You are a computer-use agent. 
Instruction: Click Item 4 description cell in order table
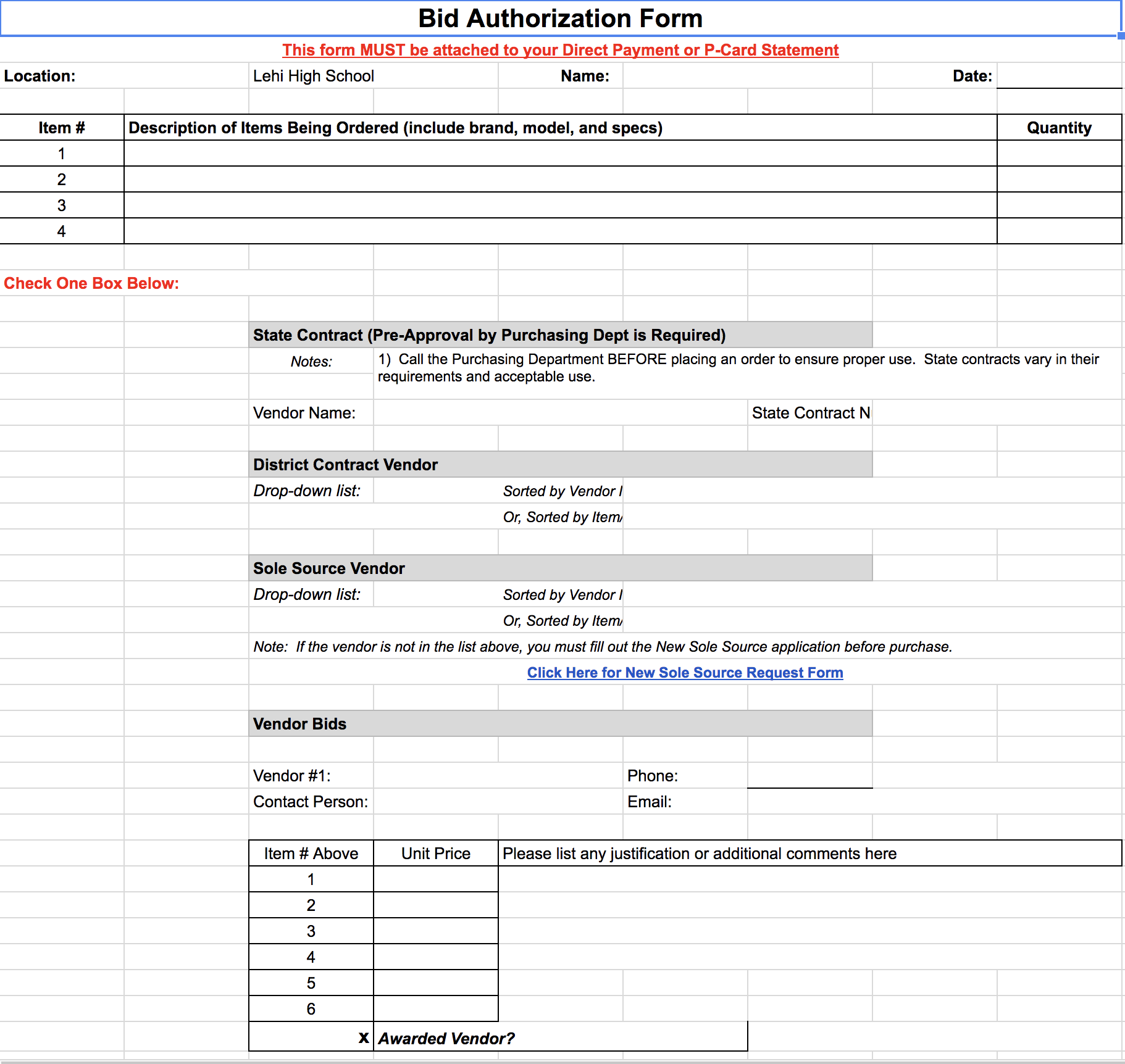coord(561,231)
